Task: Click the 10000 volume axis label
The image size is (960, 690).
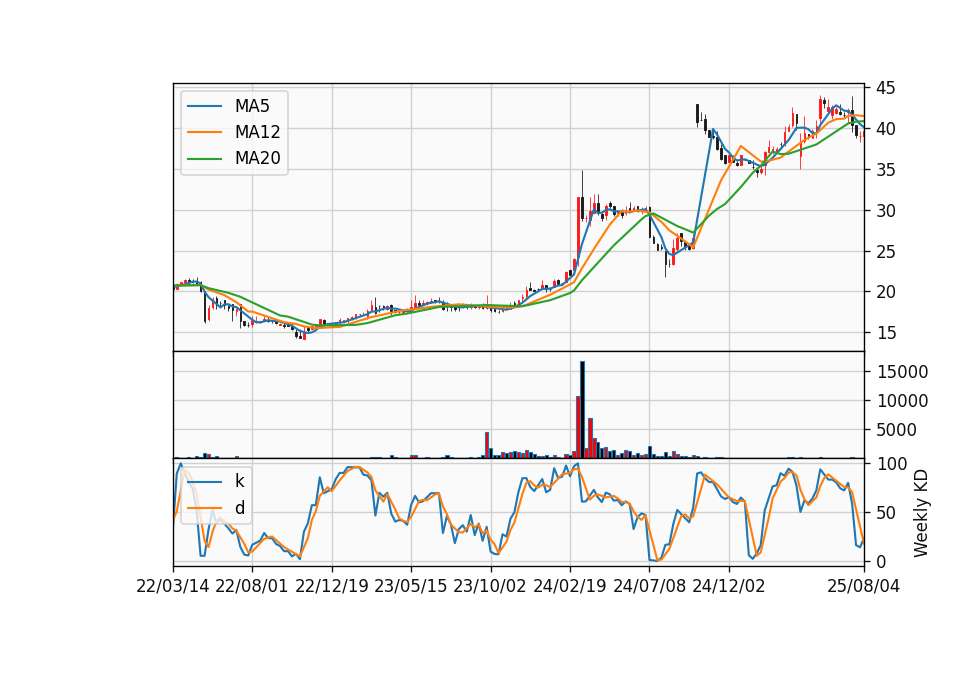Action: (x=902, y=400)
